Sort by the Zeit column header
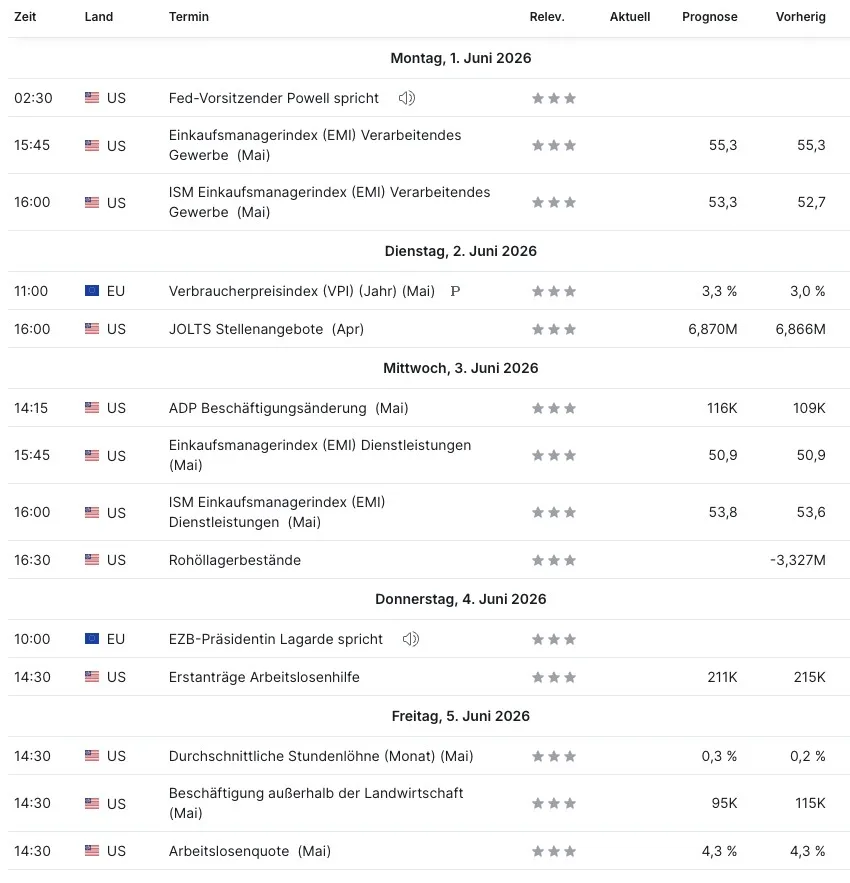Image resolution: width=850 pixels, height=883 pixels. [25, 17]
